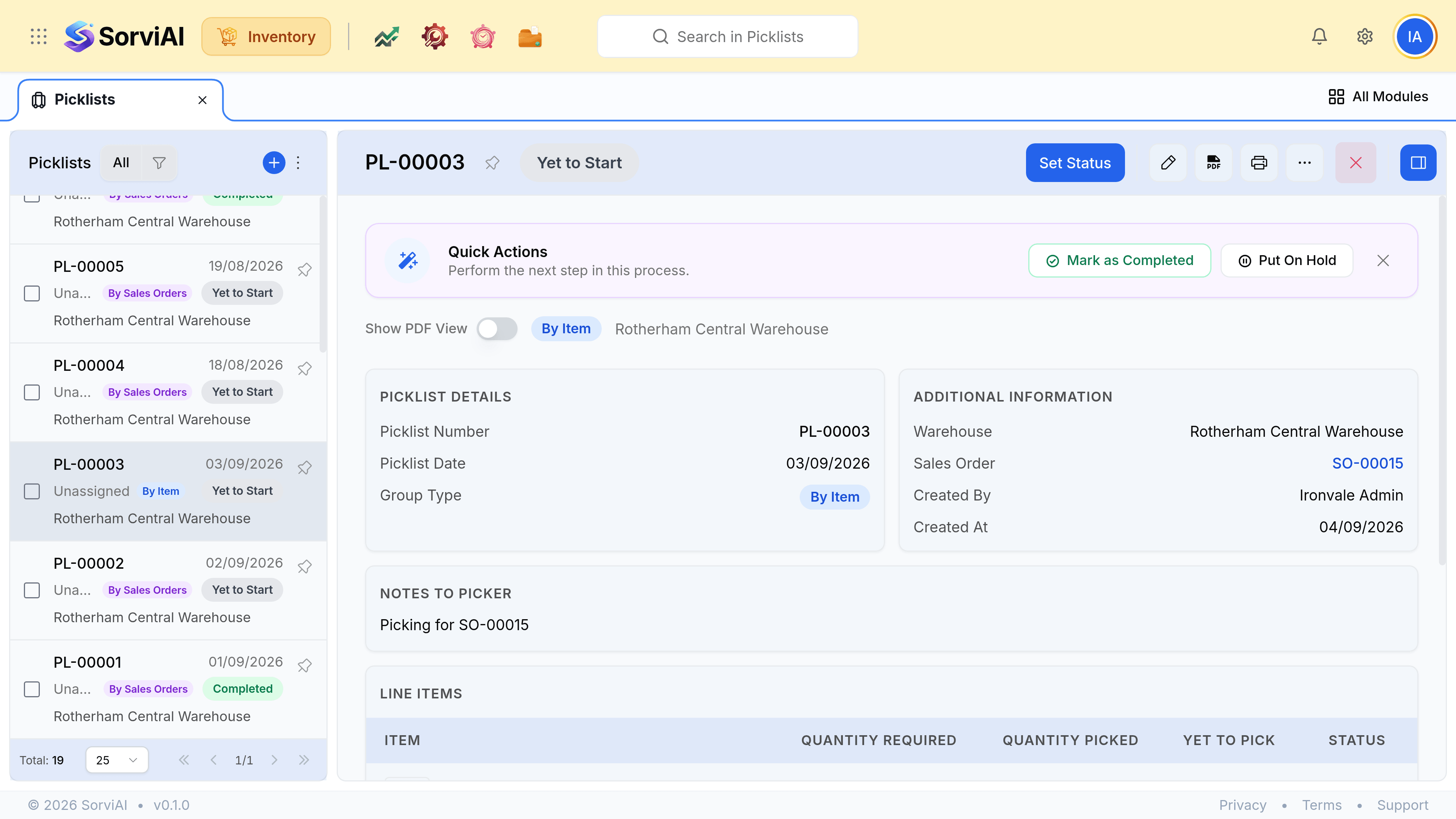The image size is (1456, 819).
Task: Pin PL-00002 in the list
Action: 304,566
